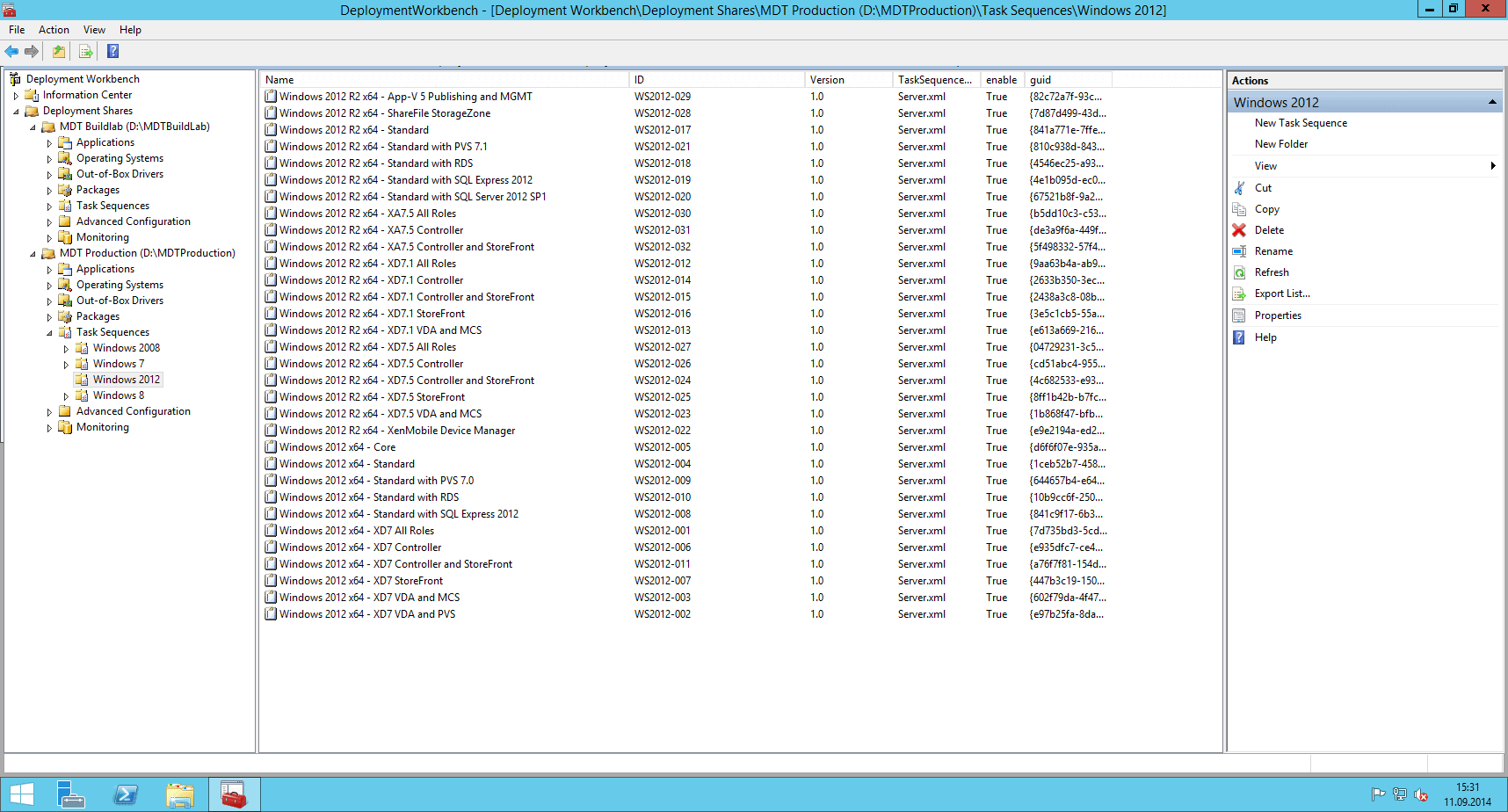Click New Task Sequence action
1508x812 pixels.
[1301, 123]
